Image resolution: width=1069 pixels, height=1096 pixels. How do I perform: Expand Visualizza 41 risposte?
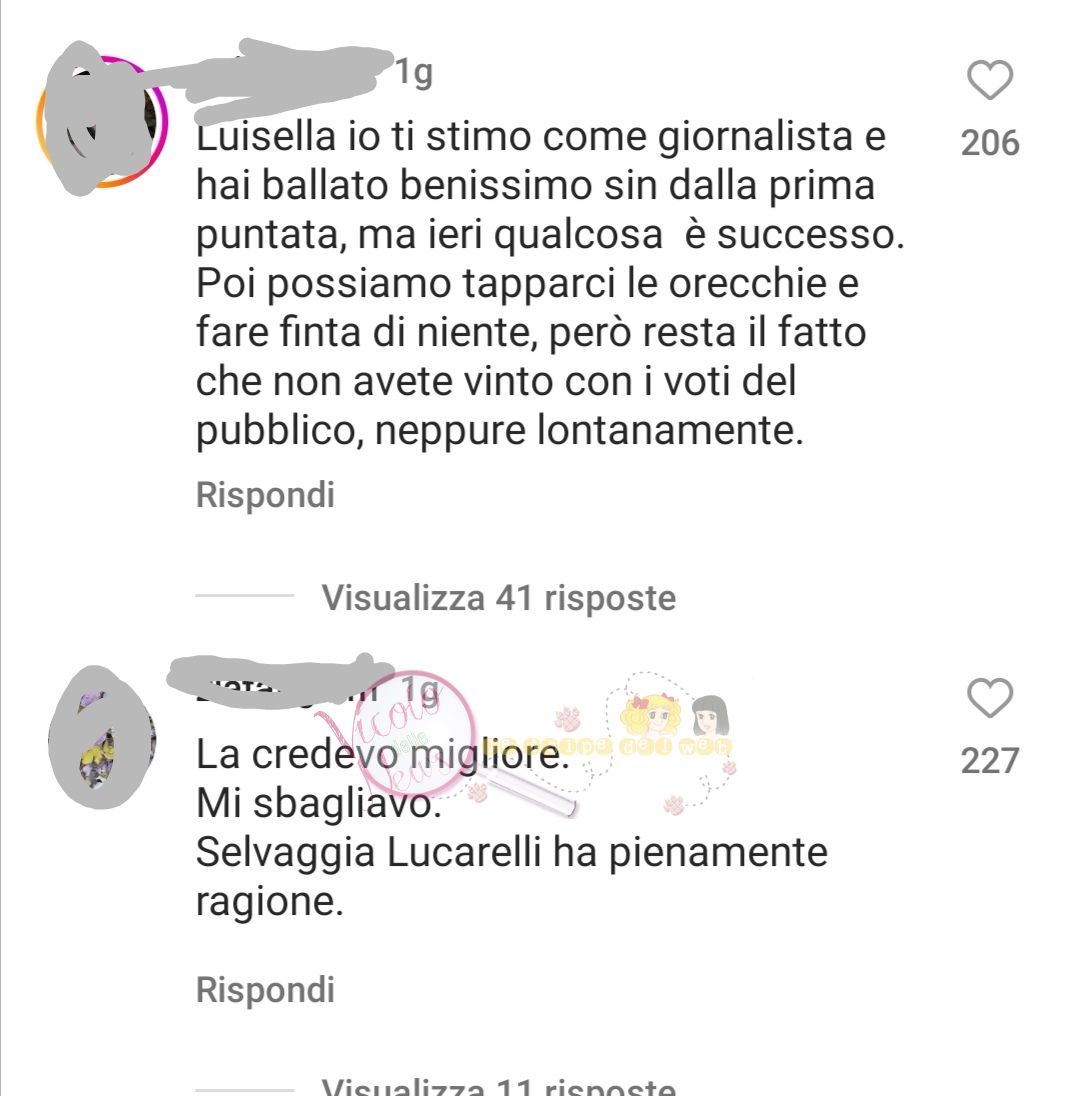[x=498, y=598]
